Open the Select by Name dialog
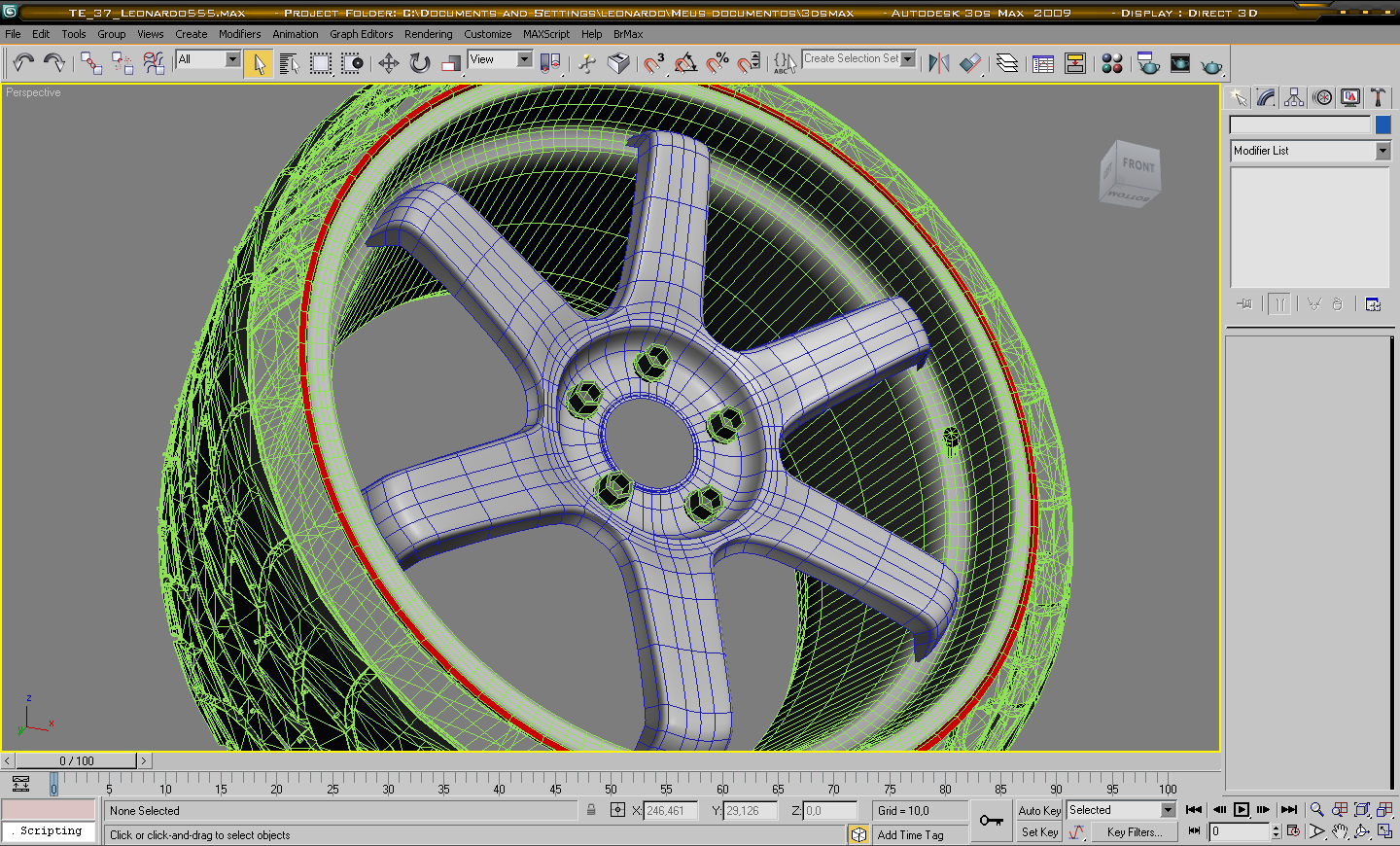The width and height of the screenshot is (1400, 846). 289,64
